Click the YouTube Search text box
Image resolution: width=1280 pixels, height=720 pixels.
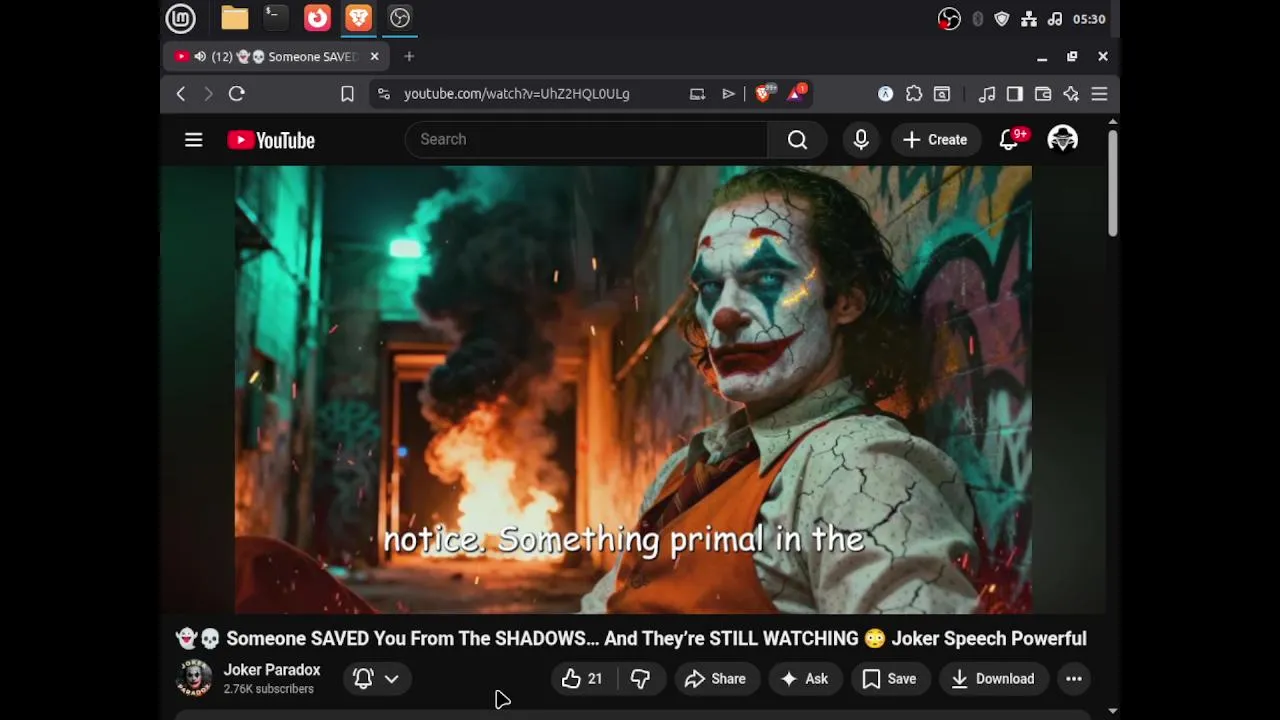pos(586,140)
